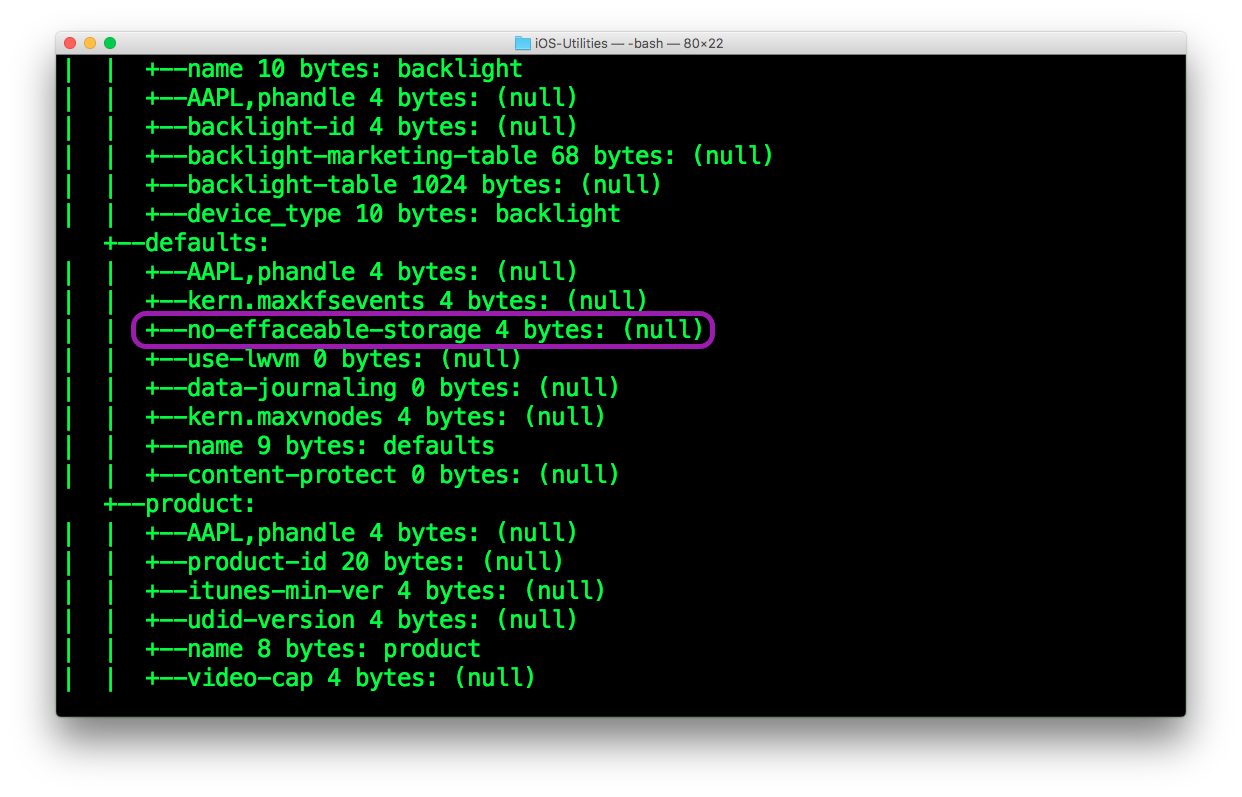This screenshot has height=797, width=1242.
Task: Click the yellow minimize window button
Action: coord(90,43)
